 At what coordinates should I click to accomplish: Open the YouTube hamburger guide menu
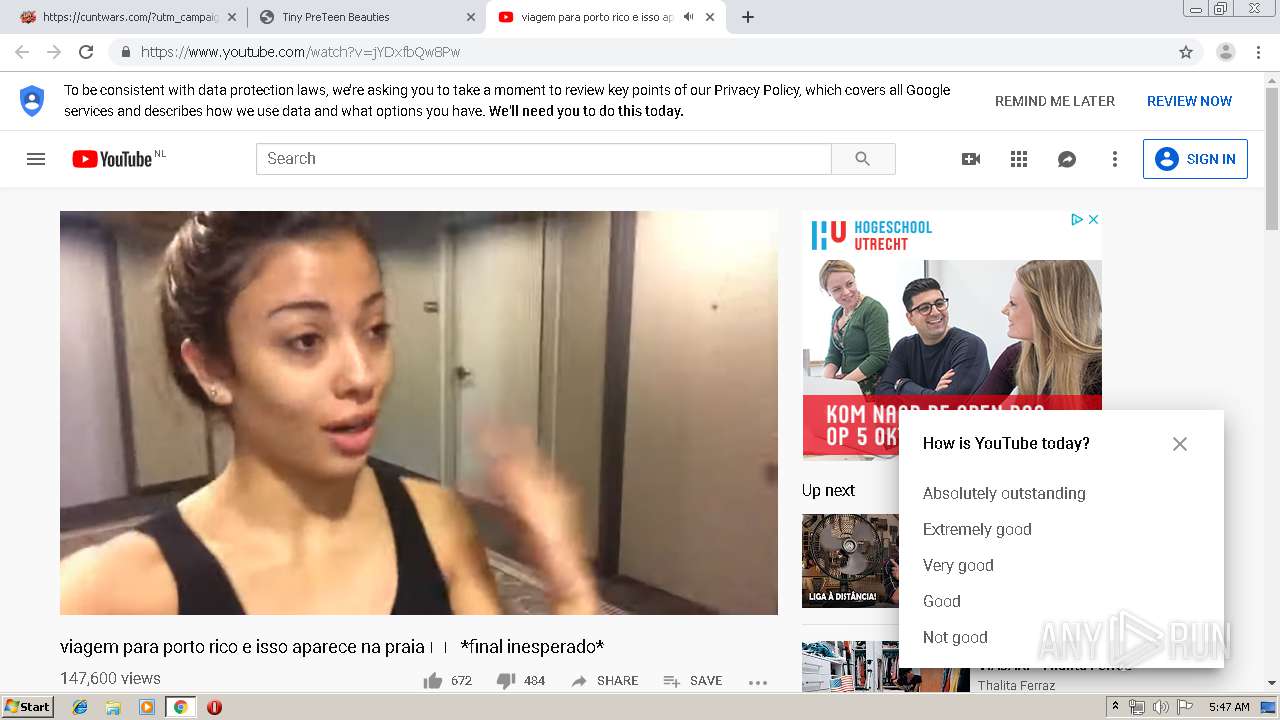pos(36,159)
